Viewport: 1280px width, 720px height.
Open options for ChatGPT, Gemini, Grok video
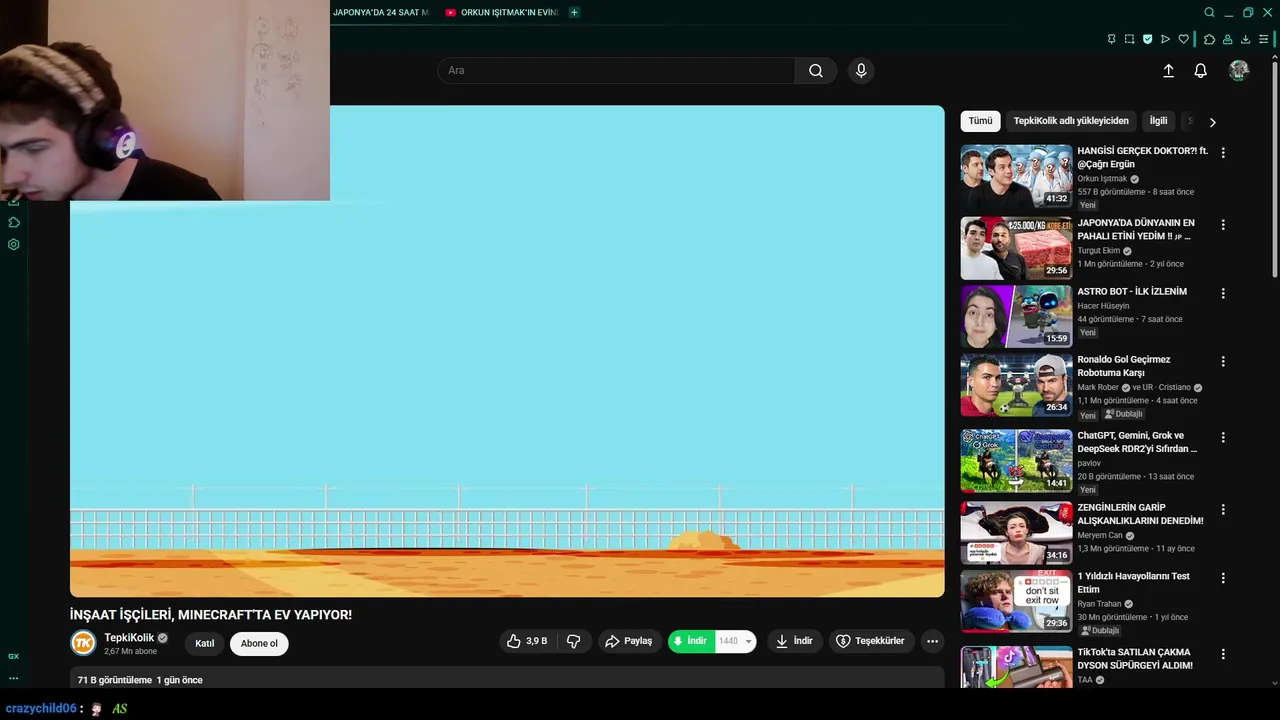1222,438
